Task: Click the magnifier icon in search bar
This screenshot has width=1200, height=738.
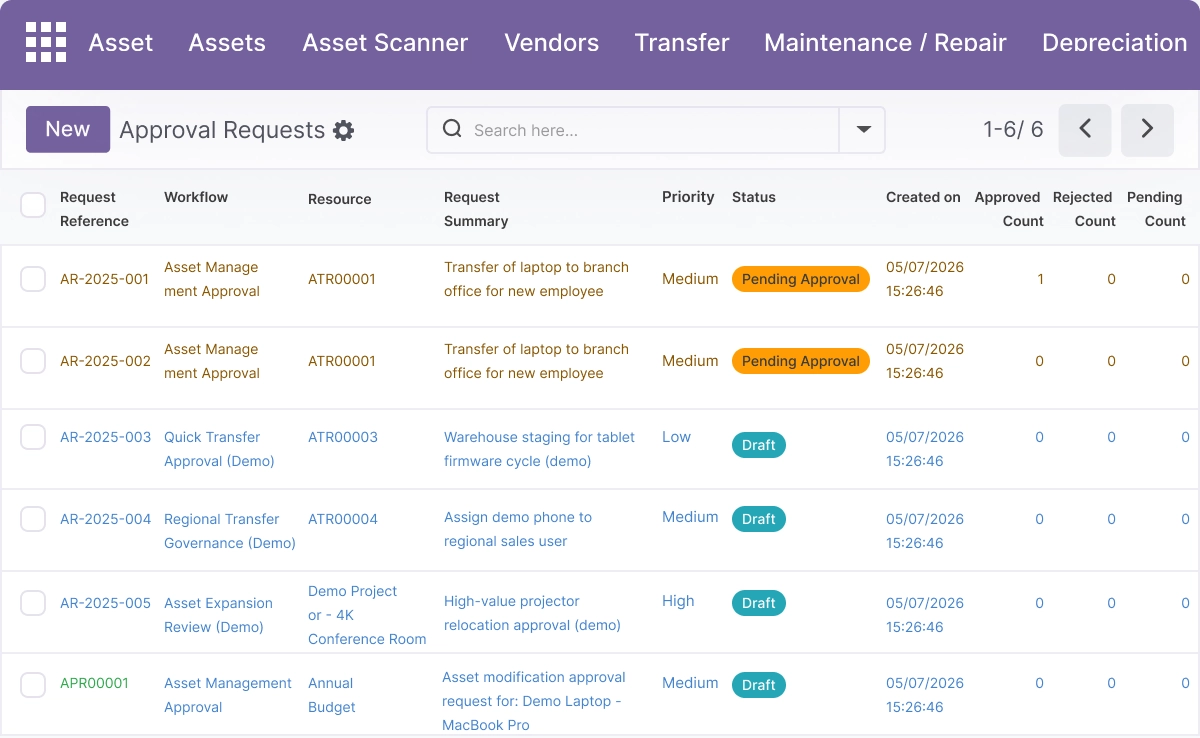Action: (x=452, y=129)
